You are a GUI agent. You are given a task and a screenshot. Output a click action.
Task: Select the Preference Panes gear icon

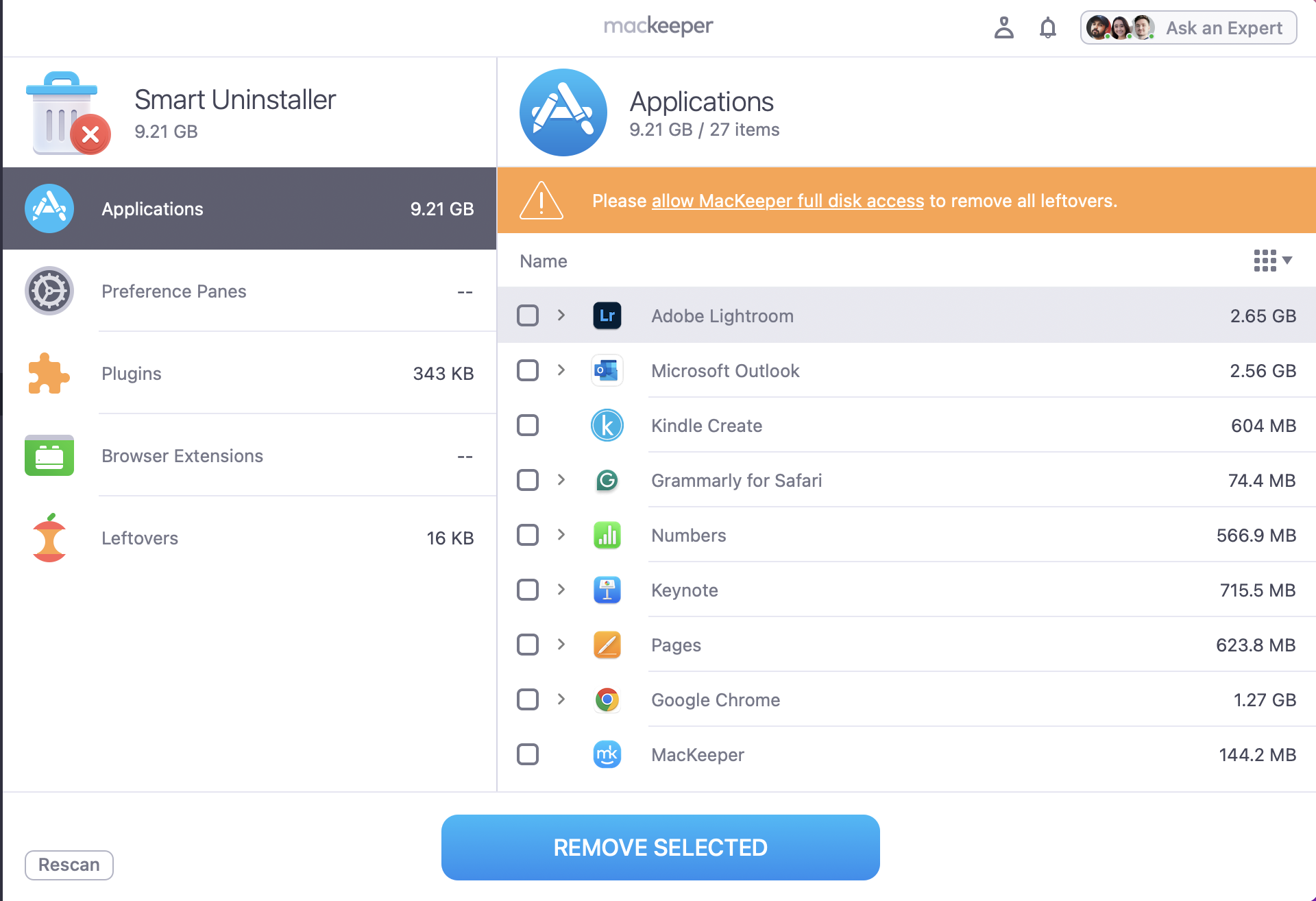coord(49,291)
